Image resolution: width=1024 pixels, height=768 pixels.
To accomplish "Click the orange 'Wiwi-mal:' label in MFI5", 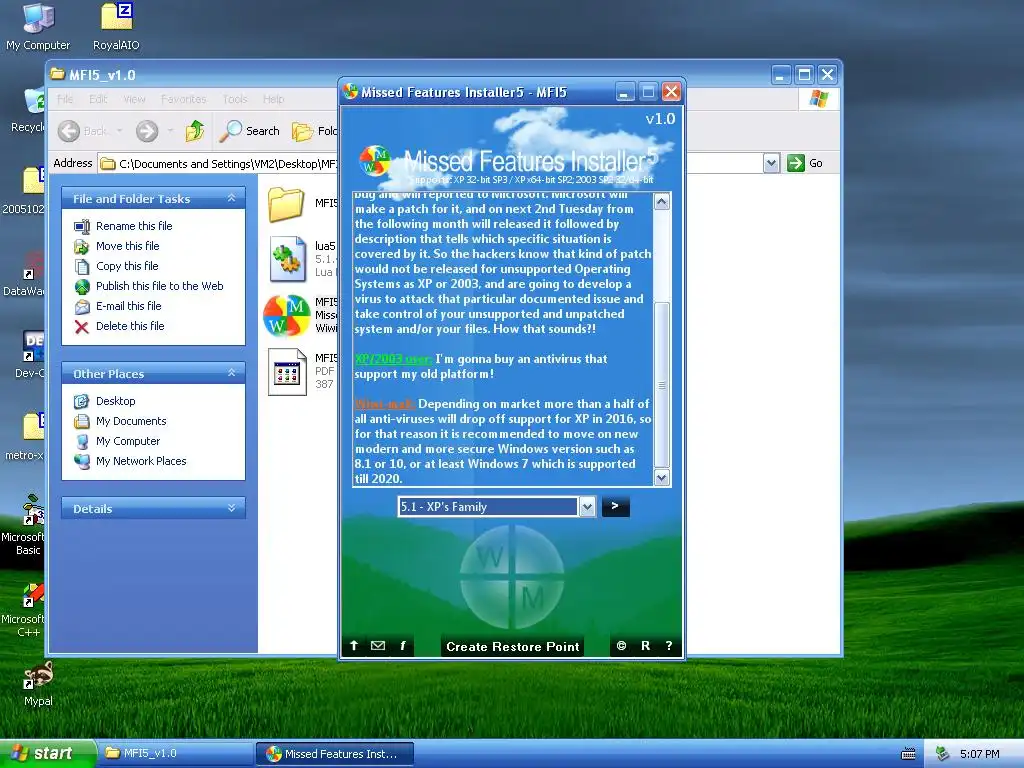I will [x=384, y=404].
